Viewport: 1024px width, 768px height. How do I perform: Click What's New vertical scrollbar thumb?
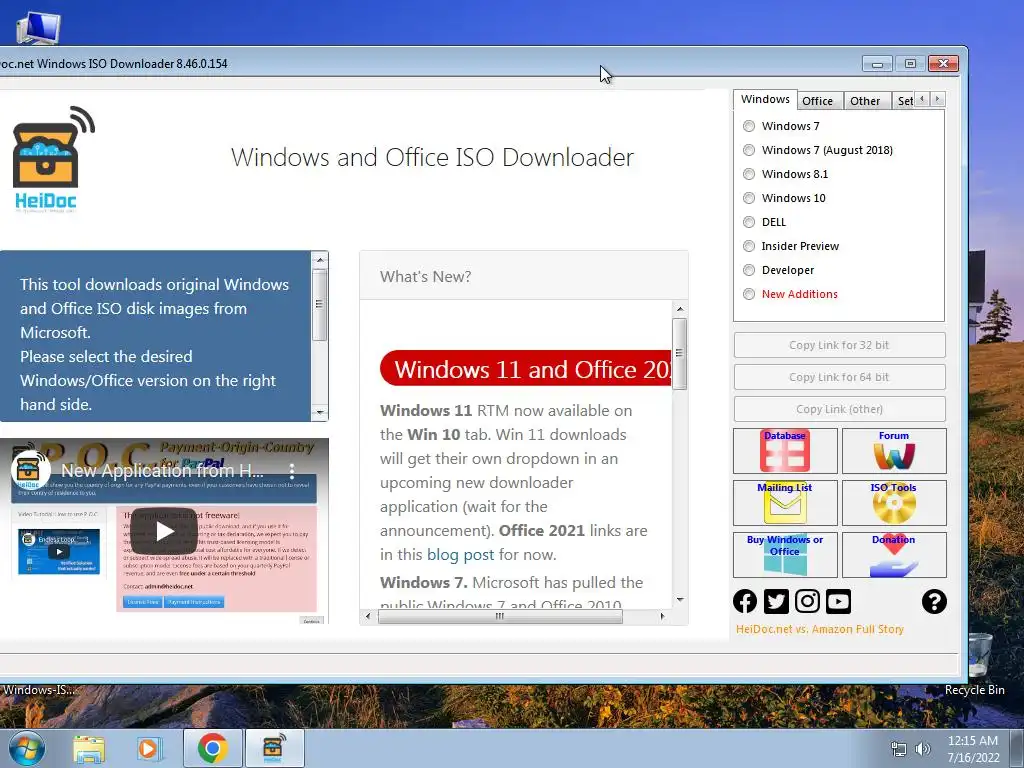point(680,353)
